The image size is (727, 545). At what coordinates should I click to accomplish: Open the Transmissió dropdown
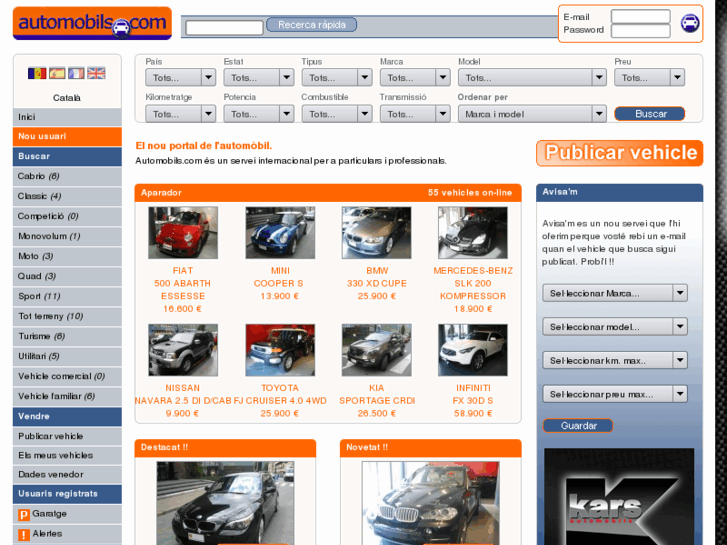point(415,114)
